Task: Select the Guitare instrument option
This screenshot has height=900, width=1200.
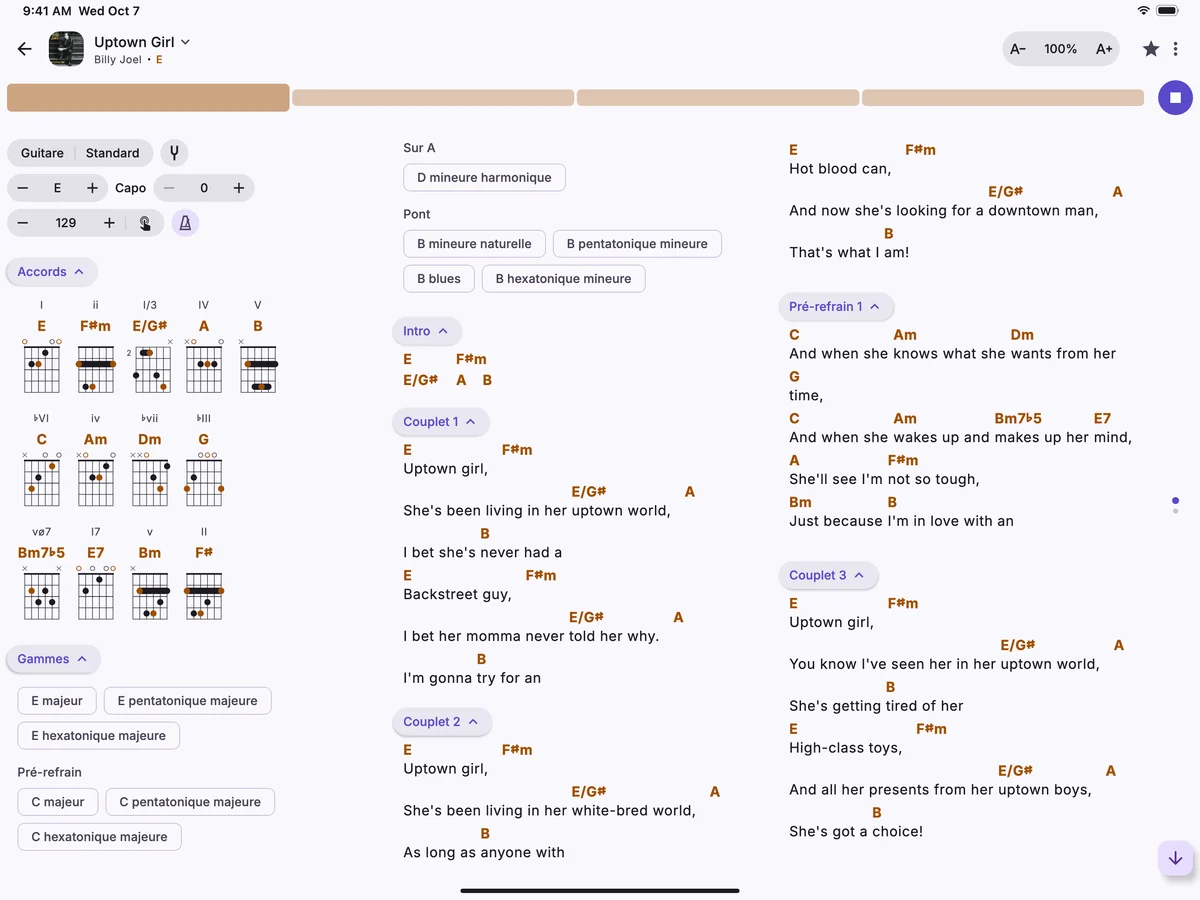Action: coord(42,153)
